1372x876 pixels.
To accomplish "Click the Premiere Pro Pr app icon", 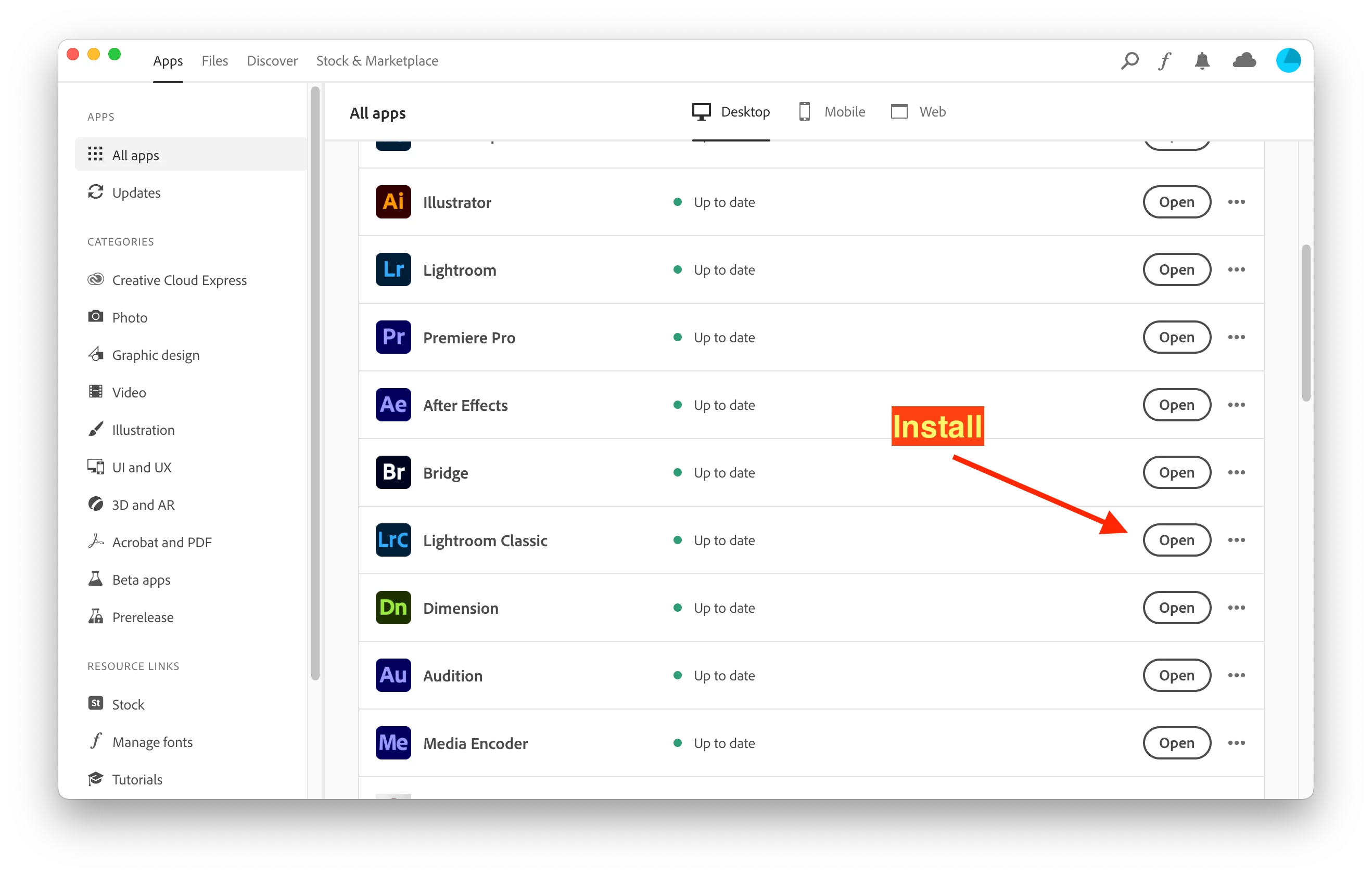I will (393, 337).
